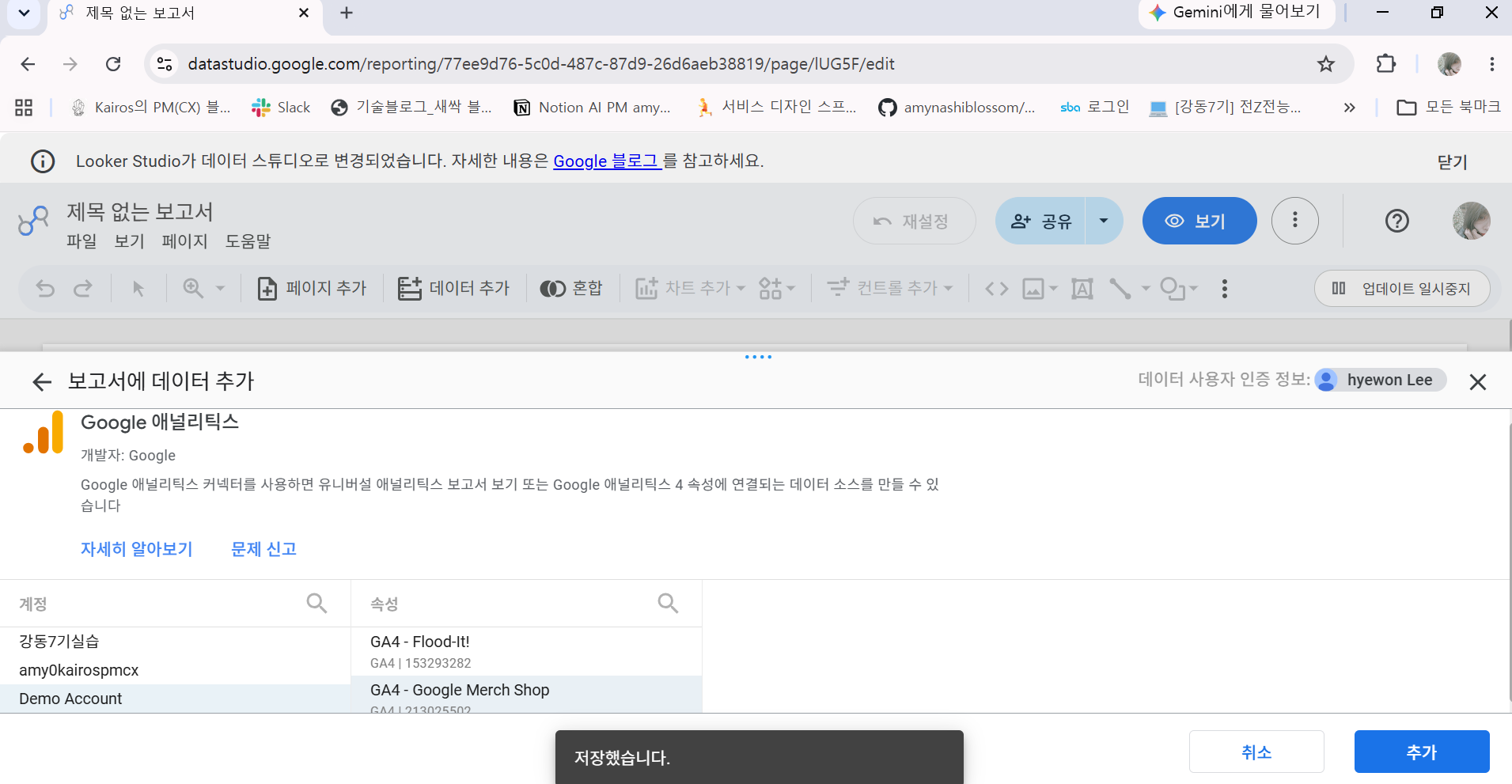This screenshot has width=1512, height=784.
Task: Open the image insert dropdown
Action: (1040, 289)
